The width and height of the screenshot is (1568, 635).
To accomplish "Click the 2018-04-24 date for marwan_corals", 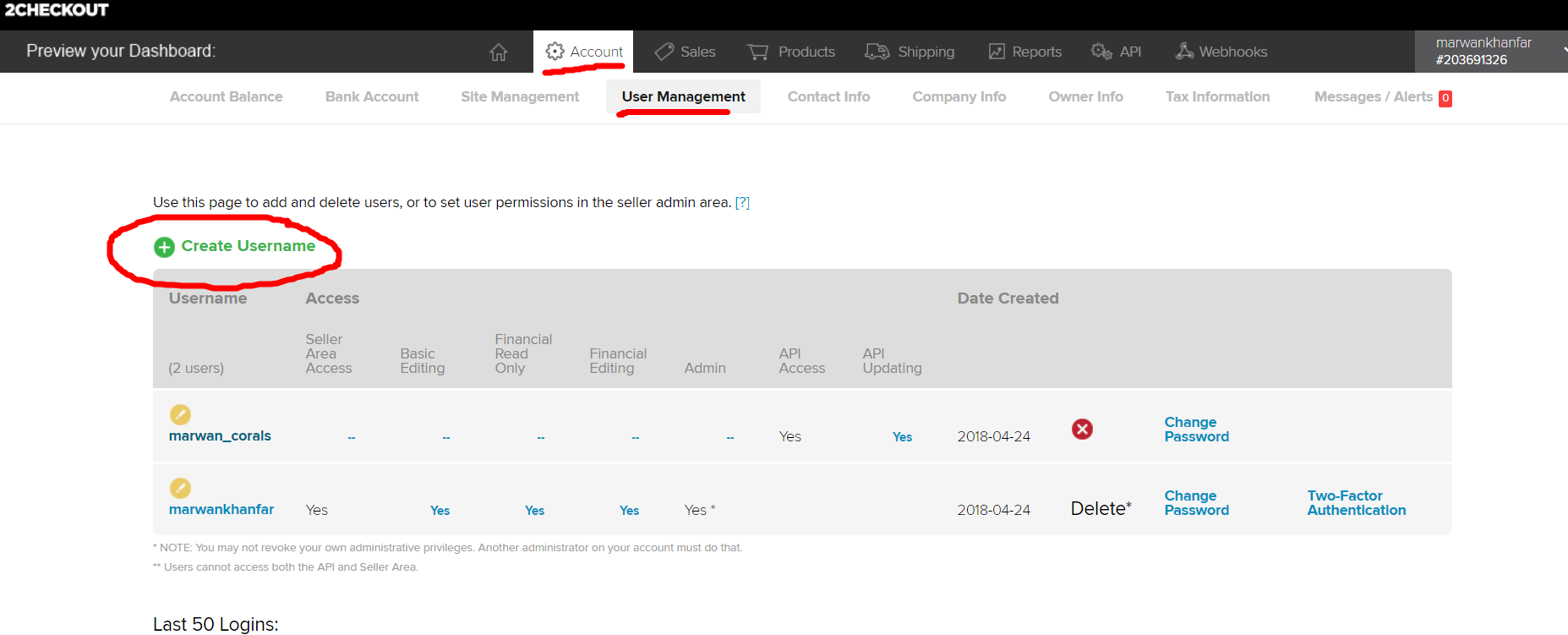I will (993, 436).
